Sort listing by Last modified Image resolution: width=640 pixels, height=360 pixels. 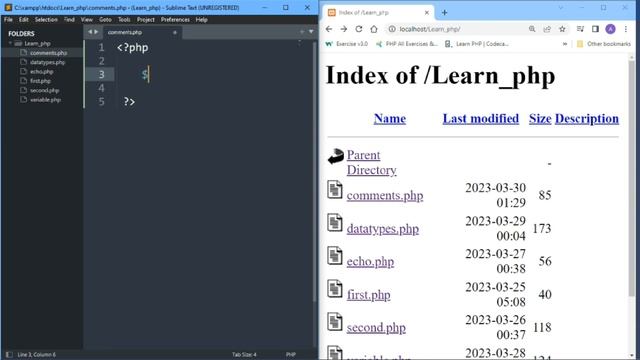click(481, 118)
